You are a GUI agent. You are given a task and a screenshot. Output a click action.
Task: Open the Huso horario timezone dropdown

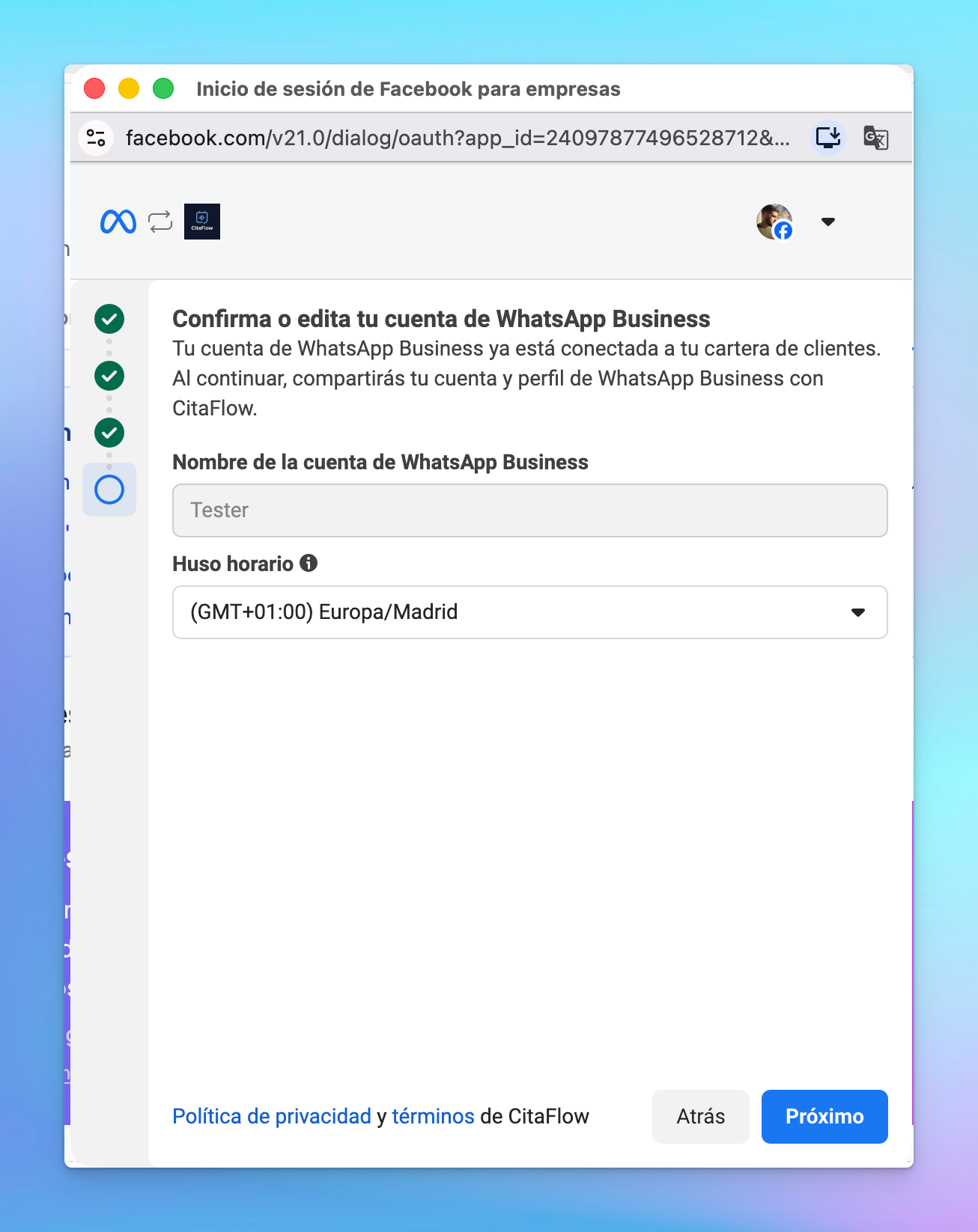point(530,612)
